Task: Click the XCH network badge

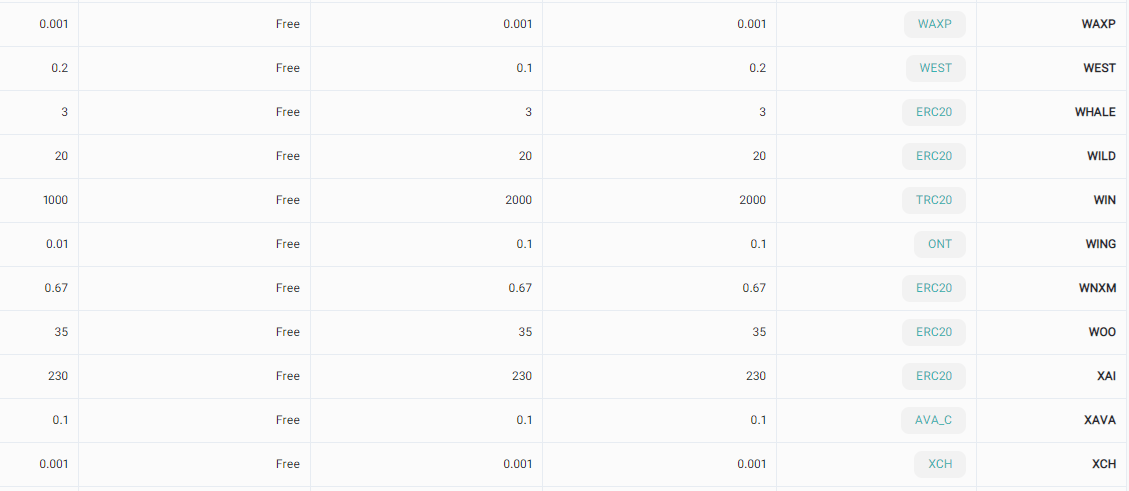Action: pos(939,464)
